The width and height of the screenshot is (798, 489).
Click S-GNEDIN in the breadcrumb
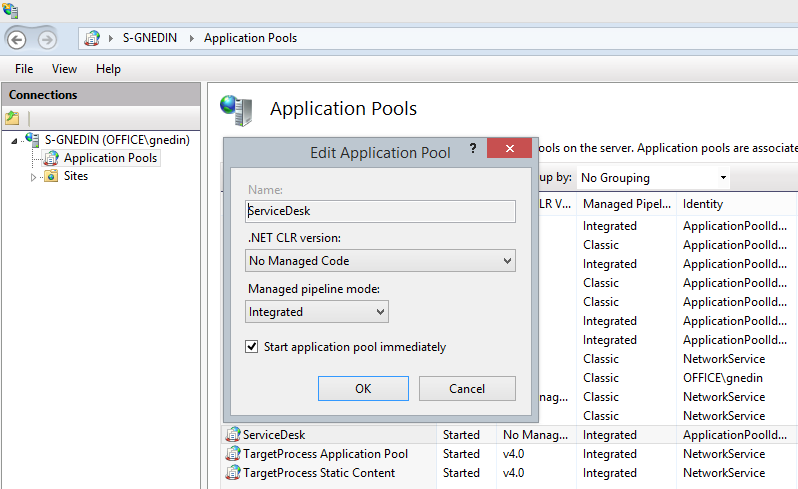tap(150, 38)
